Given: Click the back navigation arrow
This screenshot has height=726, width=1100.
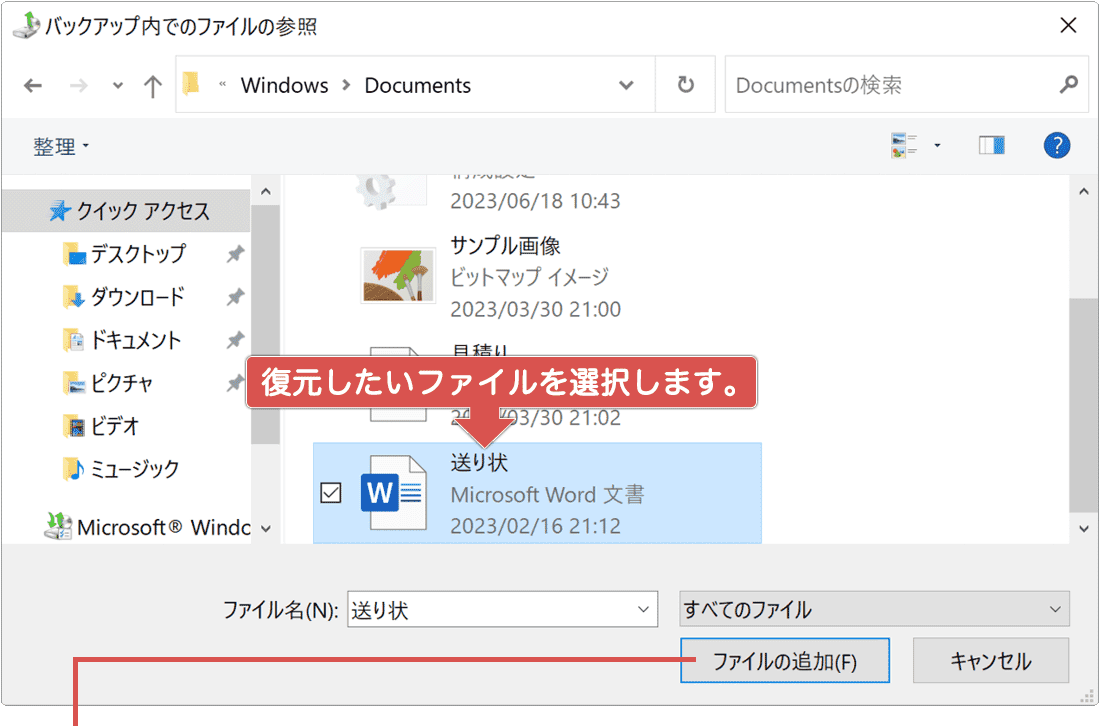Looking at the screenshot, I should (32, 85).
